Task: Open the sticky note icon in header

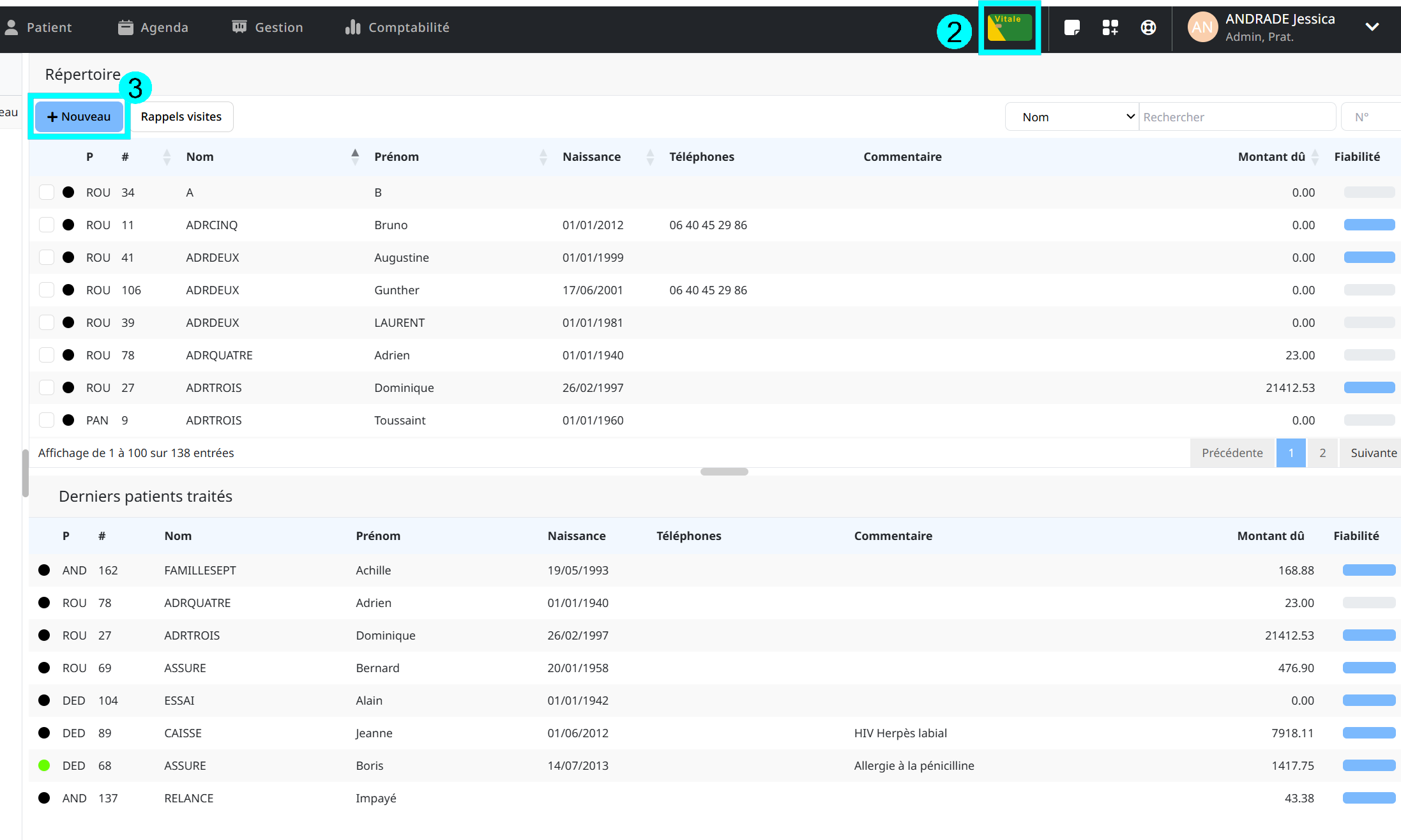Action: tap(1072, 27)
